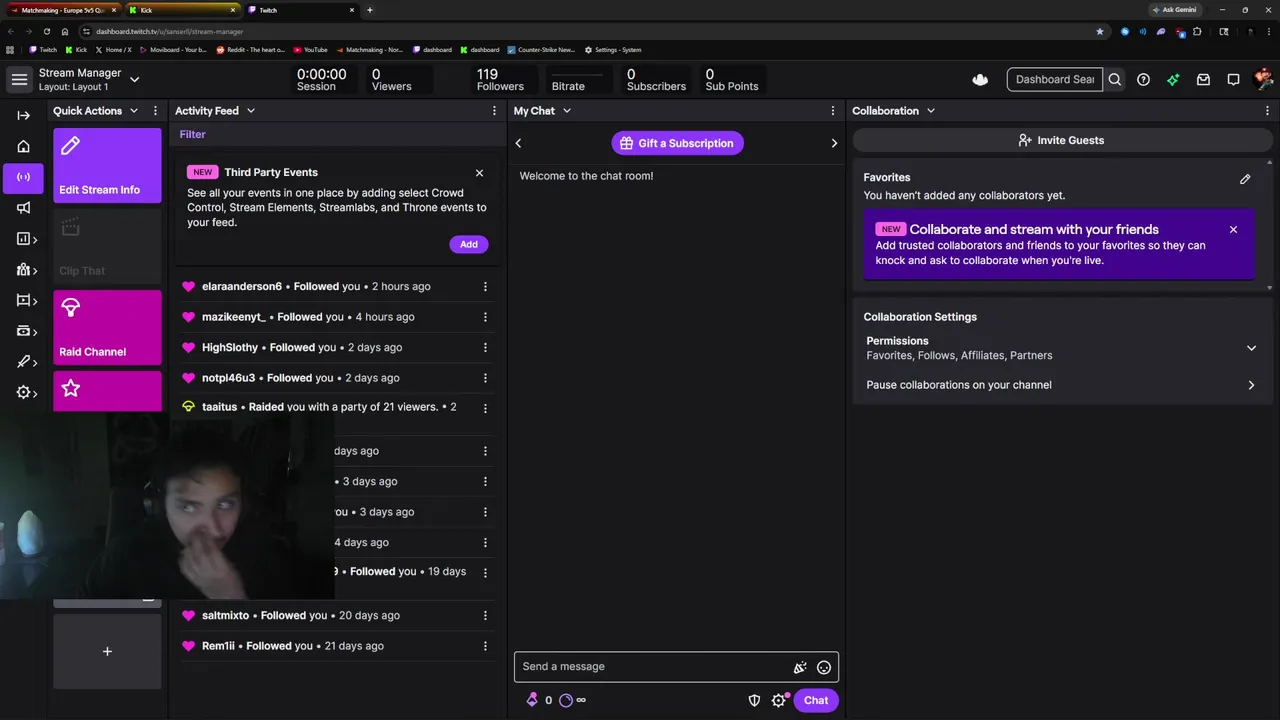Image resolution: width=1280 pixels, height=720 pixels.
Task: Expand the Monetization sidebar section
Action: pyautogui.click(x=26, y=331)
